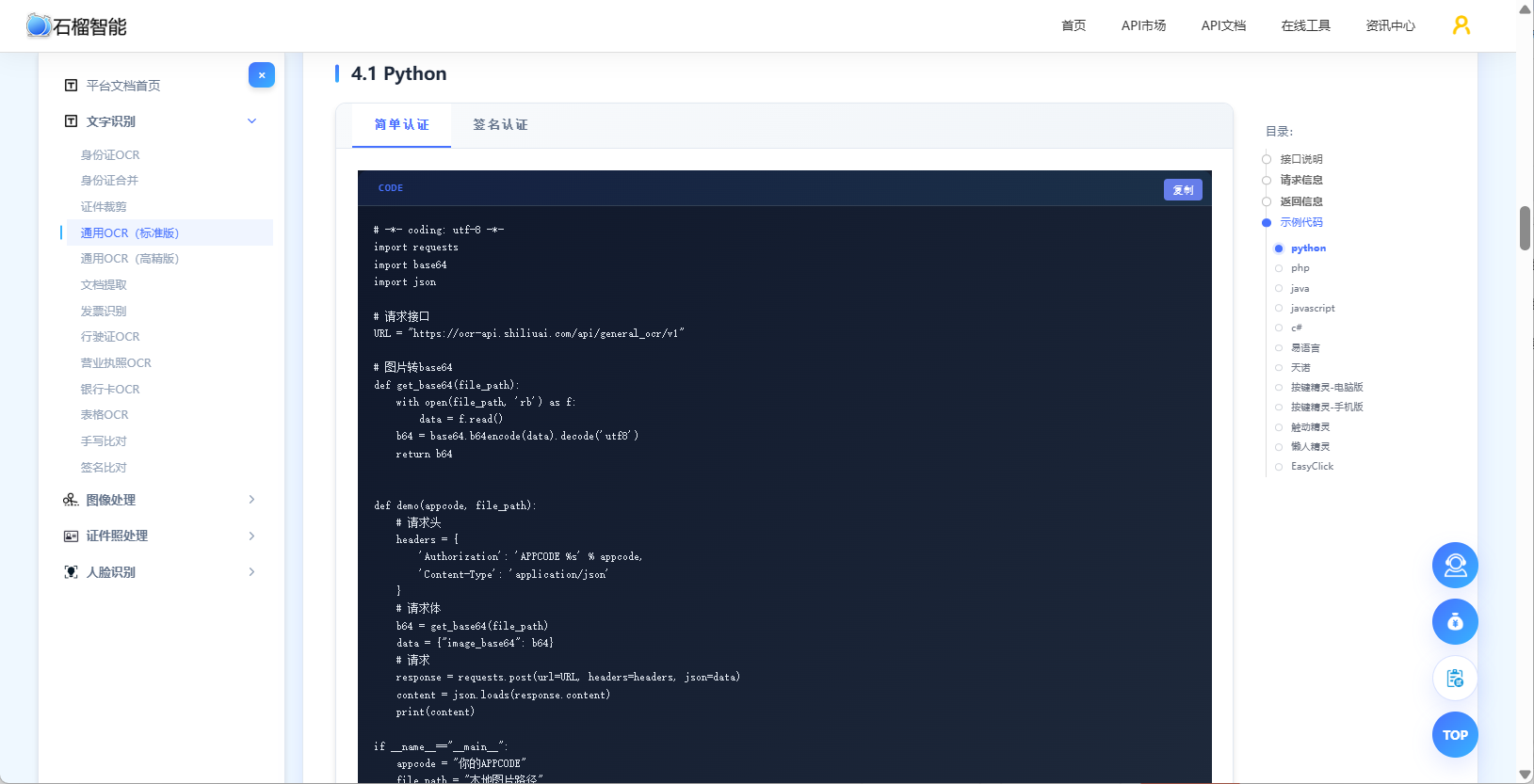The height and width of the screenshot is (784, 1534).
Task: Select 发票识别 in sidebar
Action: (x=104, y=312)
